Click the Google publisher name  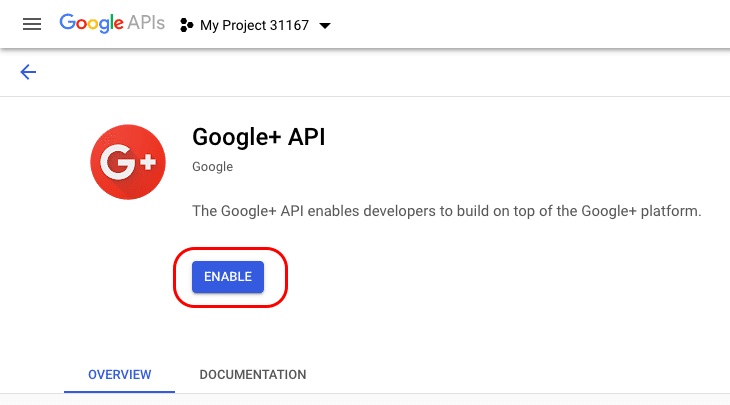pyautogui.click(x=212, y=167)
